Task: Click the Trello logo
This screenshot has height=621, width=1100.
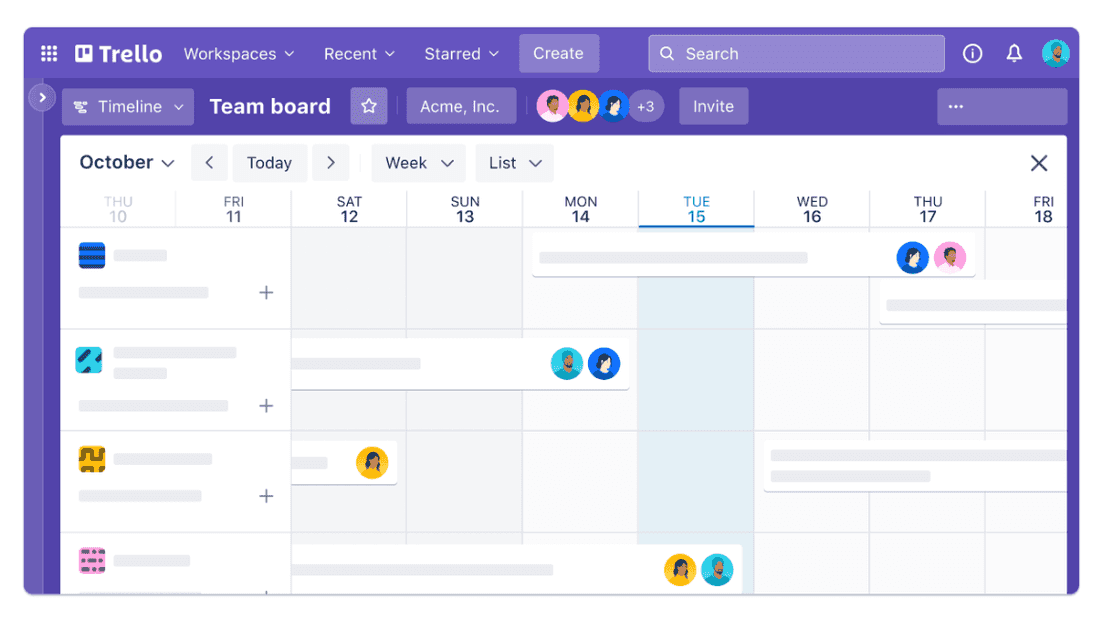Action: (x=118, y=54)
